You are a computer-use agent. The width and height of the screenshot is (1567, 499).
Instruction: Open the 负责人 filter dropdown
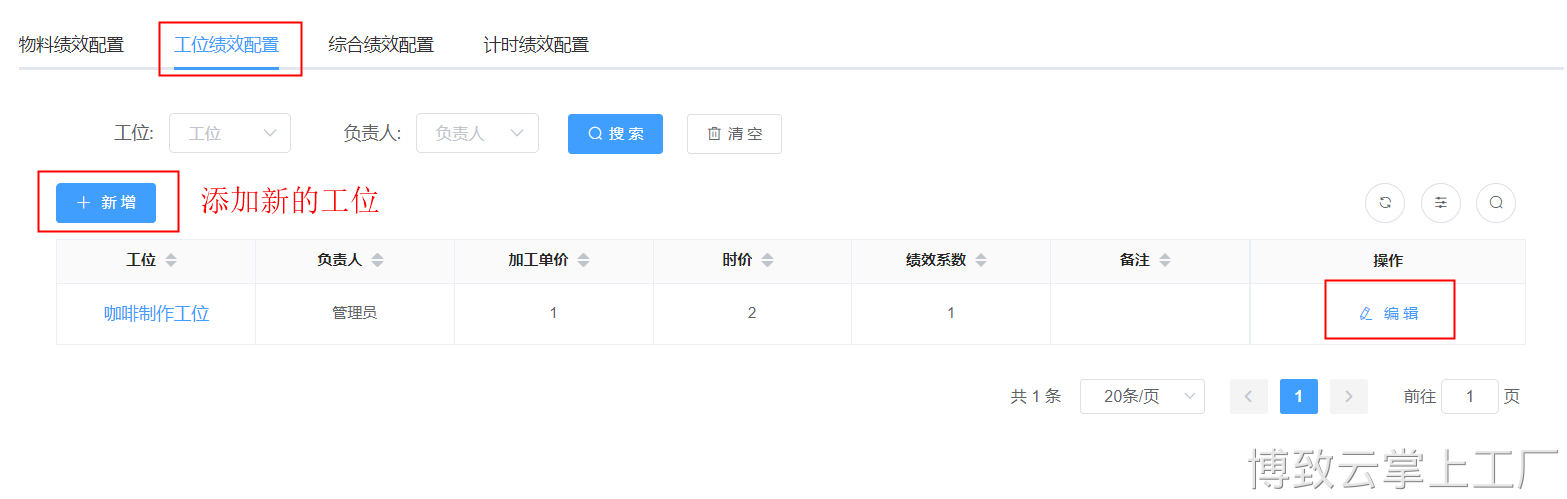coord(478,133)
